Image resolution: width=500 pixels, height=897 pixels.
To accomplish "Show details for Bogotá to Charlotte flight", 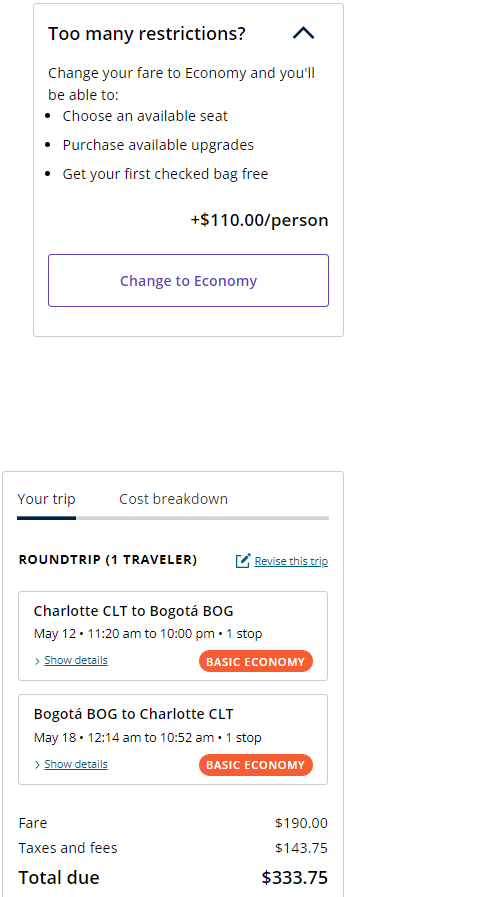I will pos(76,764).
